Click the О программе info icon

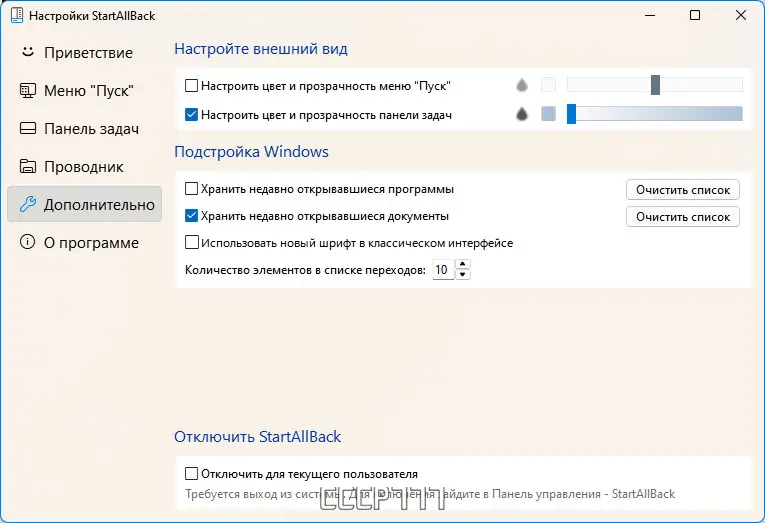(x=28, y=243)
